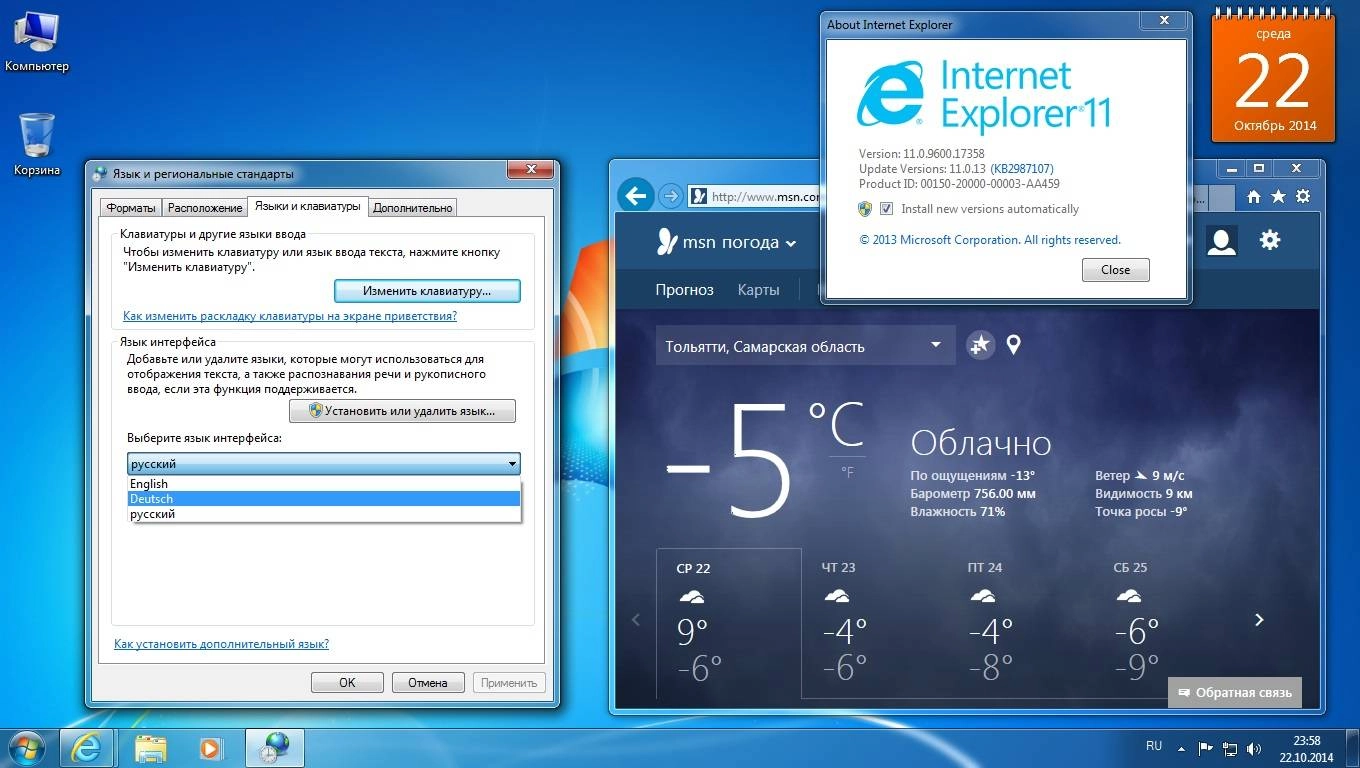Viewport: 1360px width, 768px height.
Task: Show hidden tray icons arrow
Action: point(1183,747)
